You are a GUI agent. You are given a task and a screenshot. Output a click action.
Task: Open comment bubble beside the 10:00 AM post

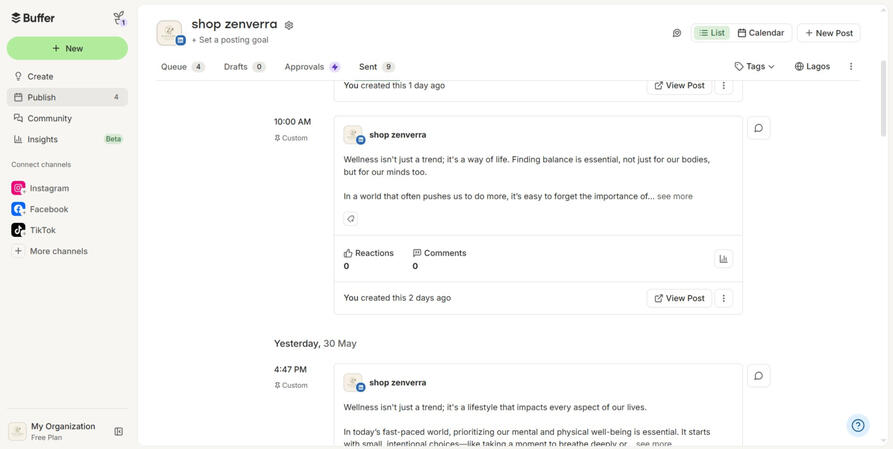pyautogui.click(x=759, y=128)
